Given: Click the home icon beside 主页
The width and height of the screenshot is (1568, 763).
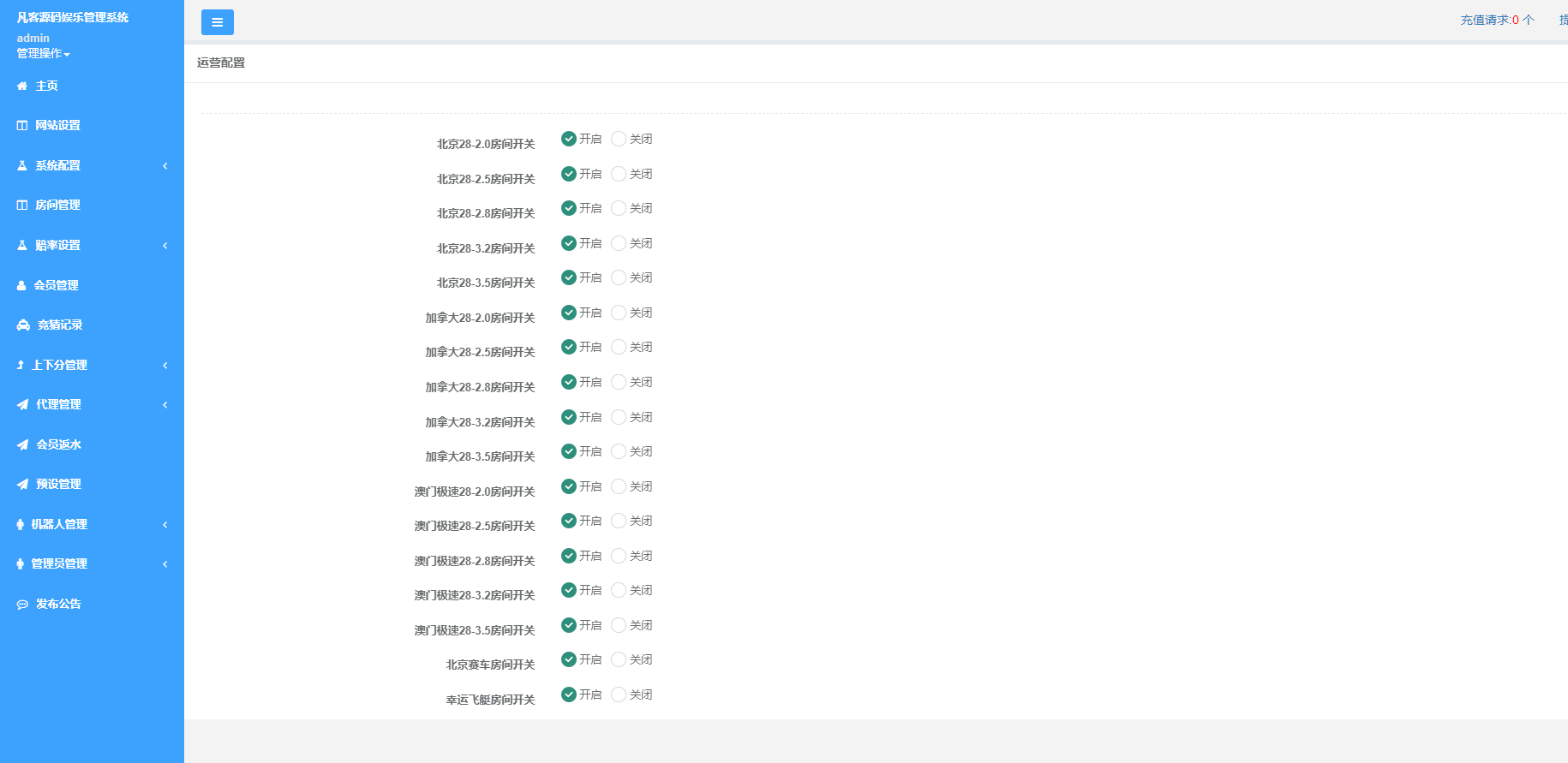Looking at the screenshot, I should pos(22,86).
